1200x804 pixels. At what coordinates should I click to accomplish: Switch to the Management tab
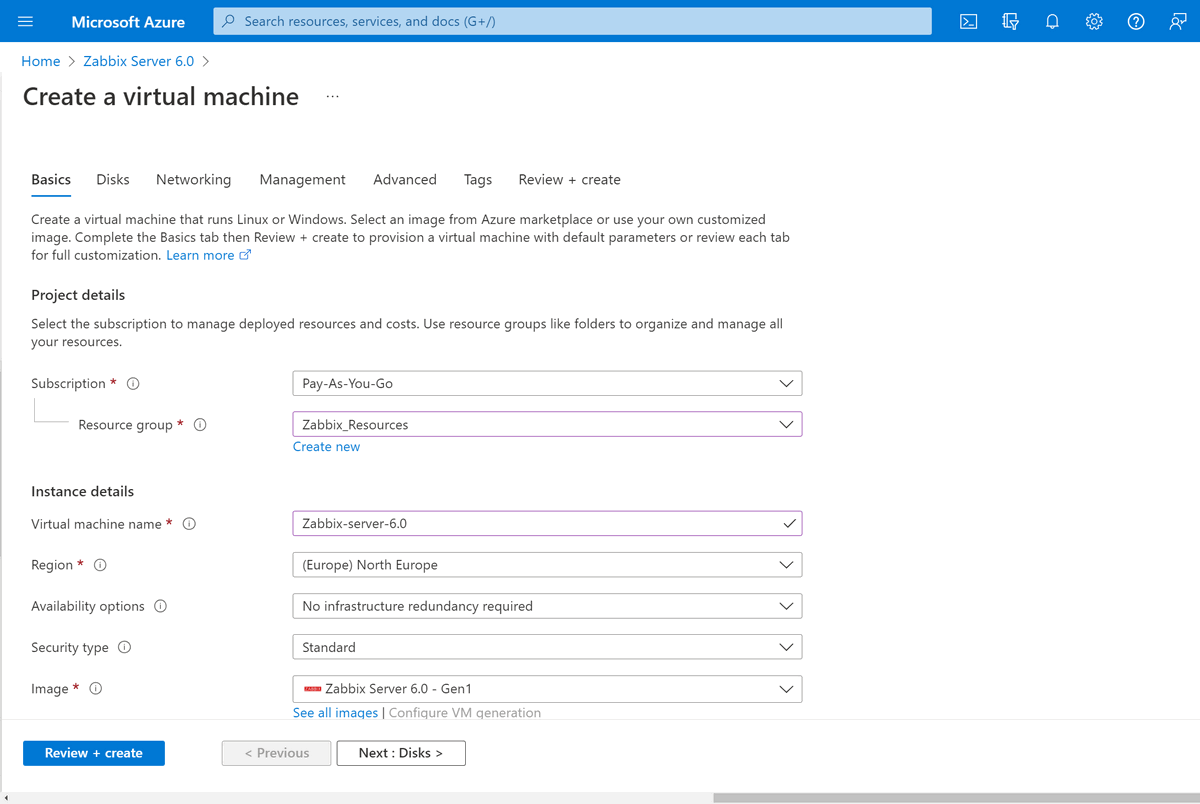point(302,180)
